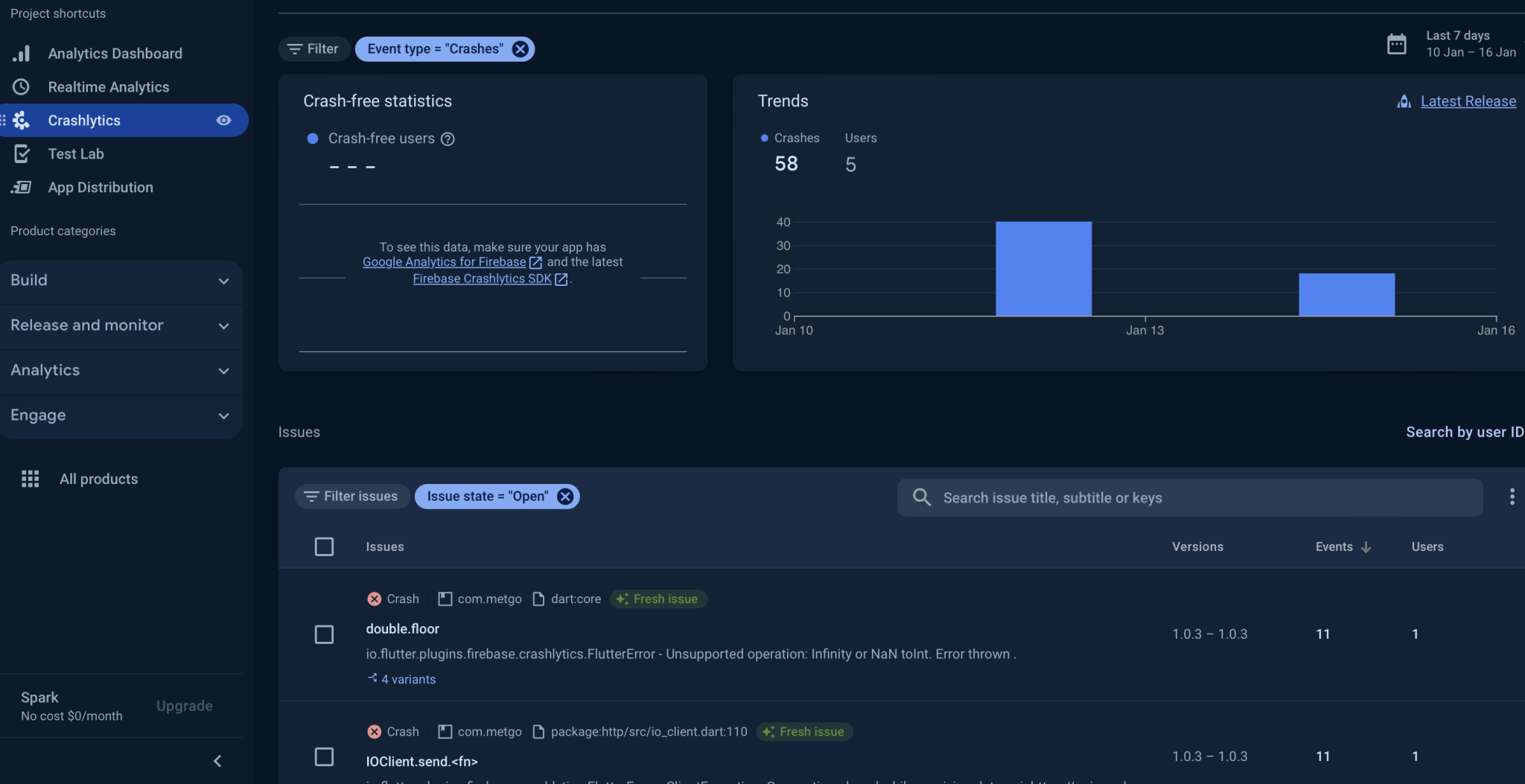Click the App Distribution icon

pyautogui.click(x=22, y=188)
